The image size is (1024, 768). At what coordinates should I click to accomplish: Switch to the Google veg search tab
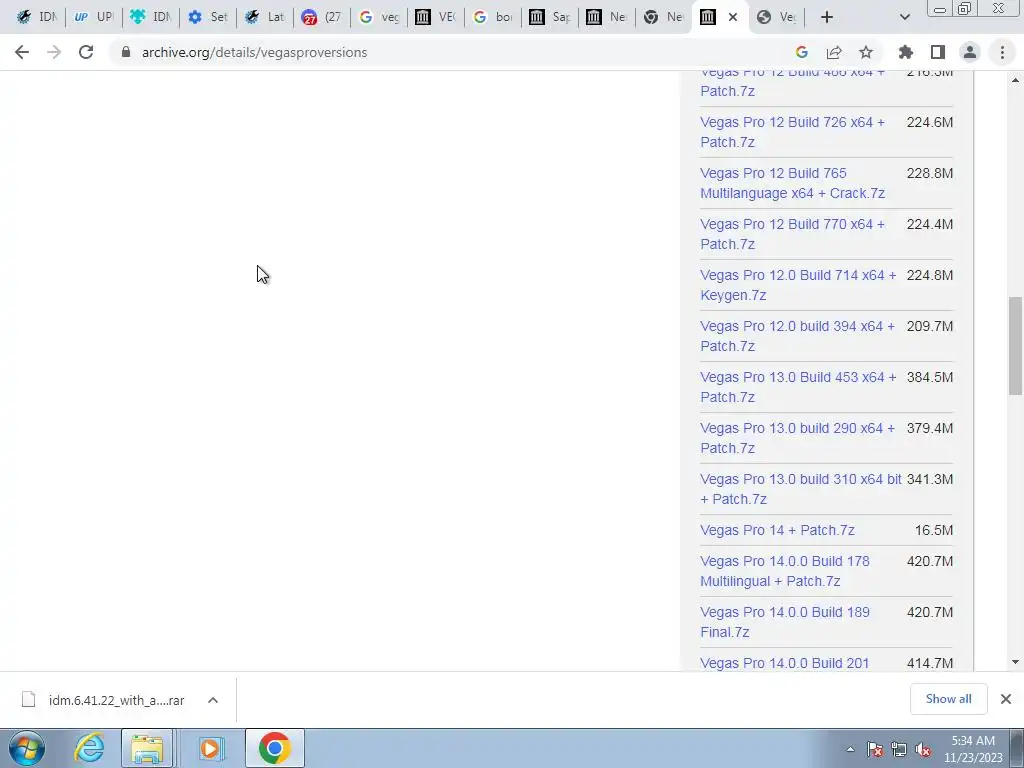[379, 17]
